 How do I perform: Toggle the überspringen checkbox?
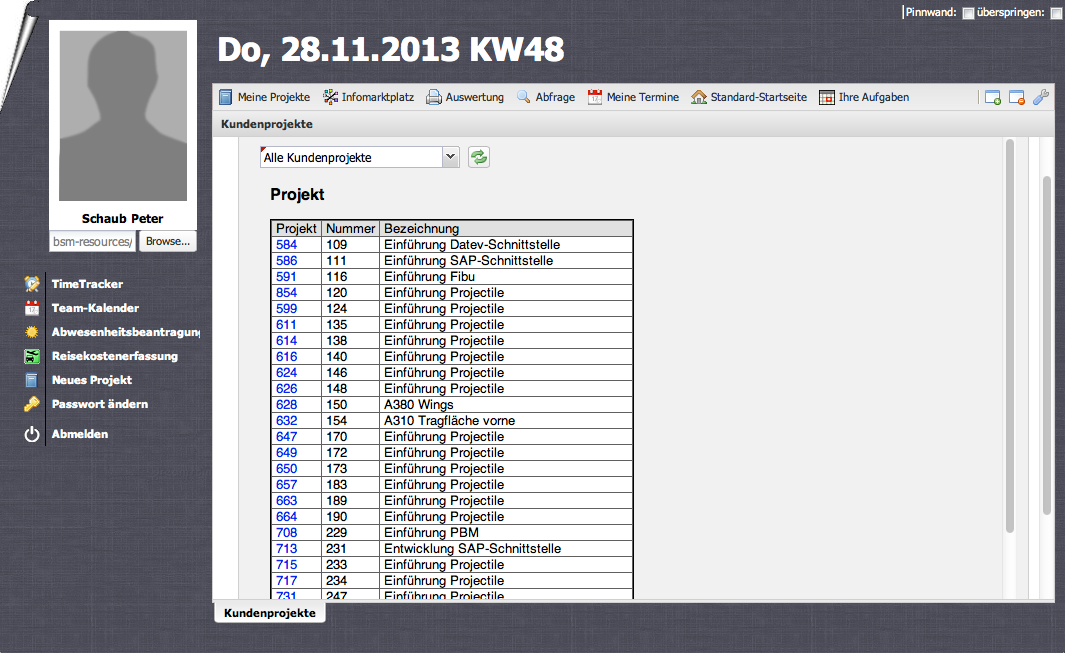tap(1056, 13)
